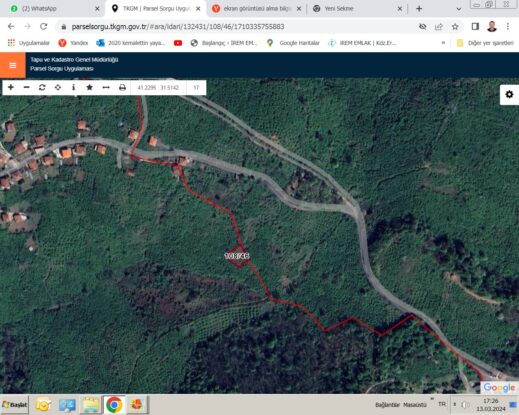The height and width of the screenshot is (415, 519).
Task: Select the distance measure arrow tool
Action: (106, 87)
